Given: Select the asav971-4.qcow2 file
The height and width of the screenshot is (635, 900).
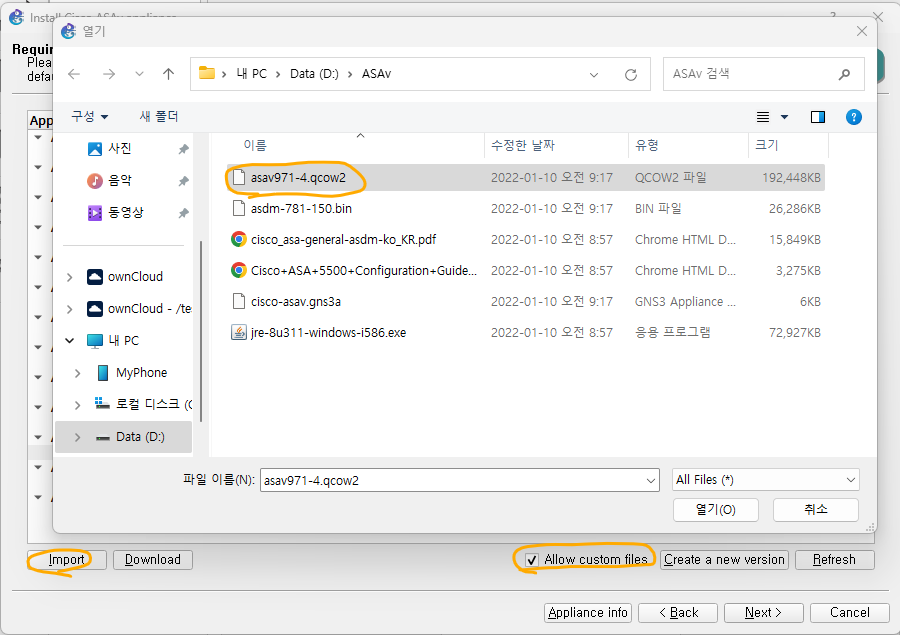Looking at the screenshot, I should point(526,178).
